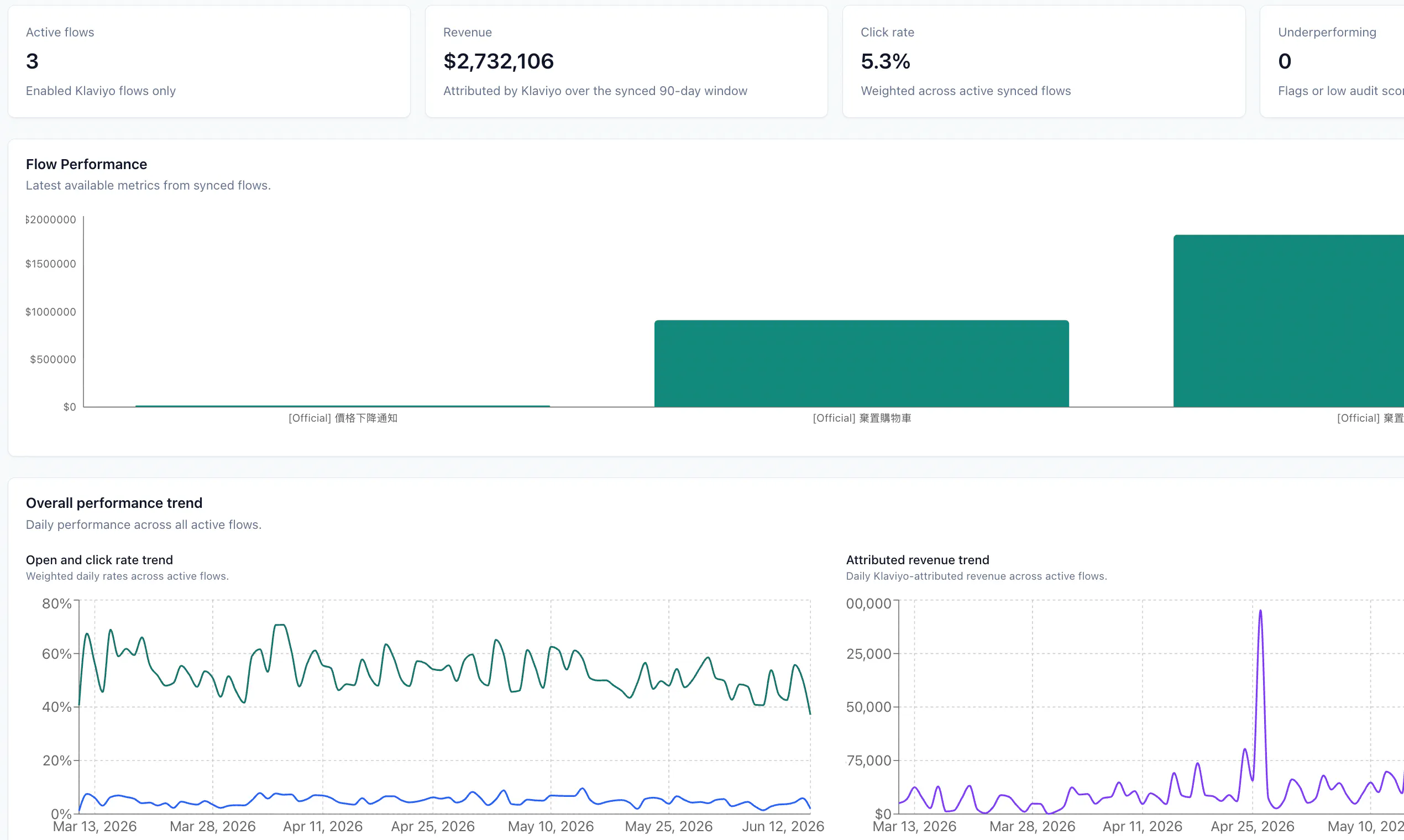Click the purple revenue spike peak
Viewport: 1404px width, 840px height.
pyautogui.click(x=1260, y=611)
